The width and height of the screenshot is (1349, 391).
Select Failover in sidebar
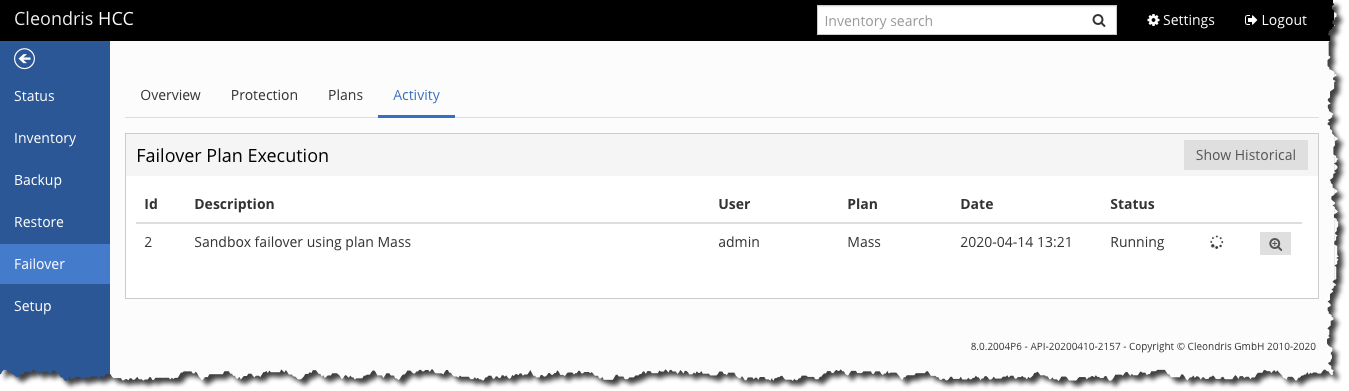[x=55, y=264]
